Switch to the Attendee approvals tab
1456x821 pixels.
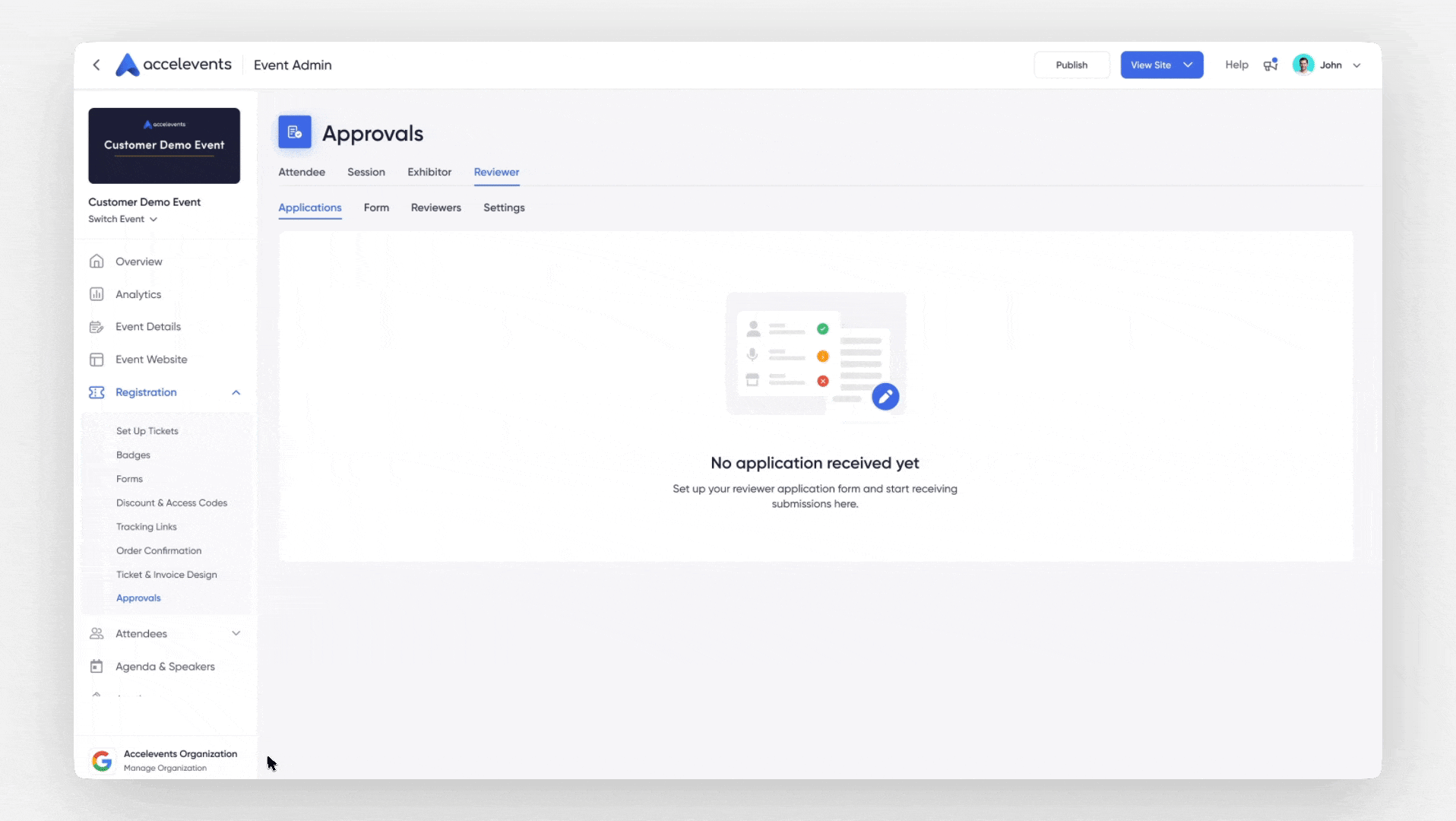point(302,172)
